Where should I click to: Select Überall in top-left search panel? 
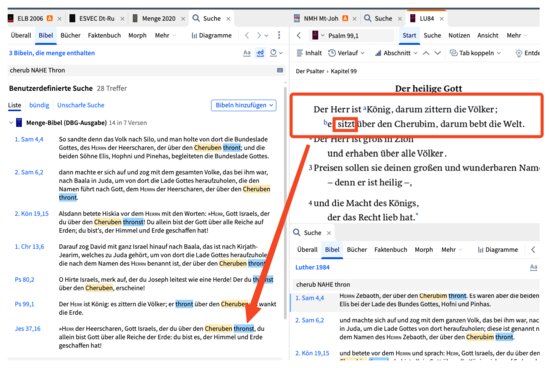click(21, 35)
